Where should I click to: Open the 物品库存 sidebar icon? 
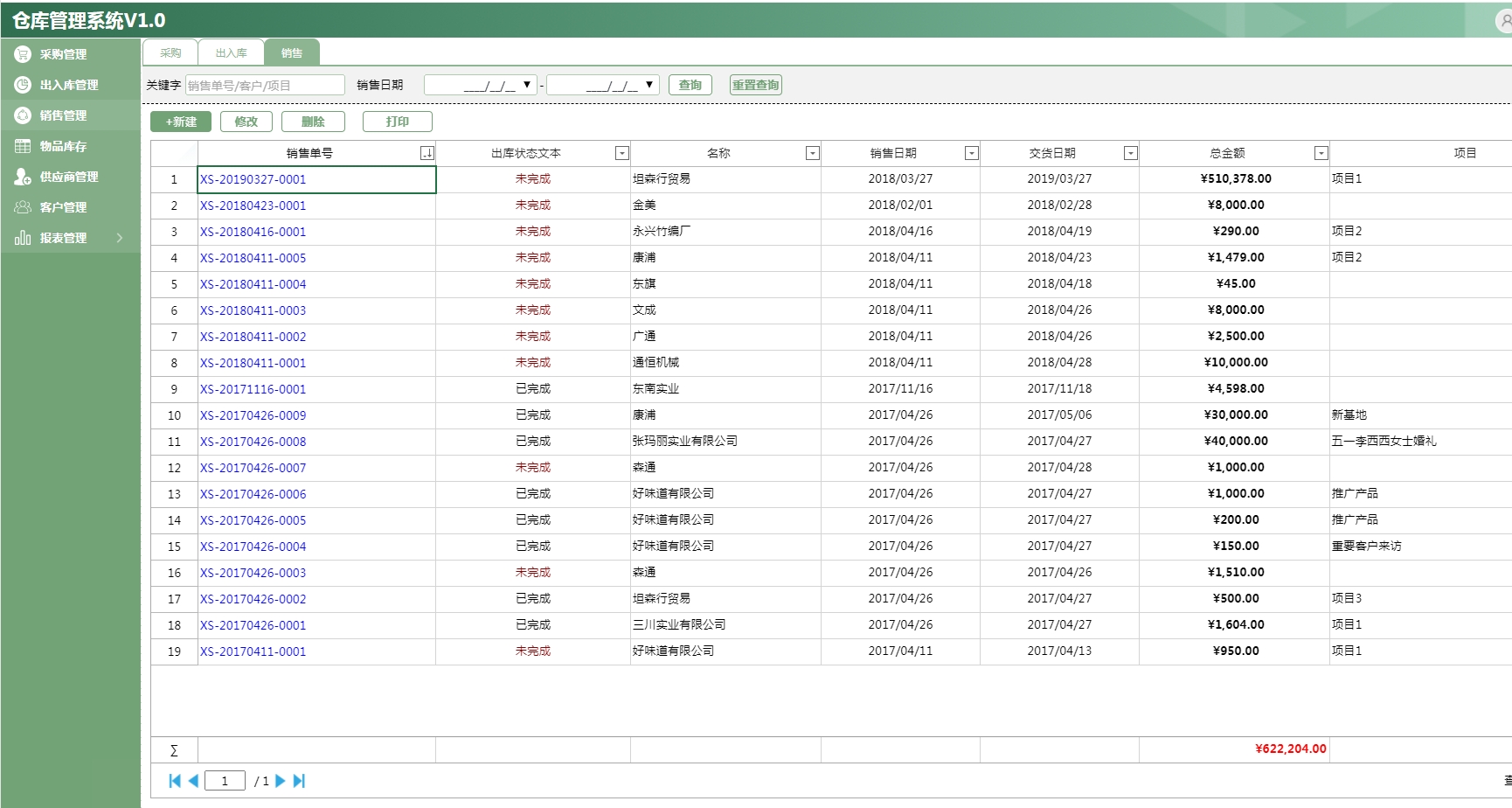pos(23,146)
